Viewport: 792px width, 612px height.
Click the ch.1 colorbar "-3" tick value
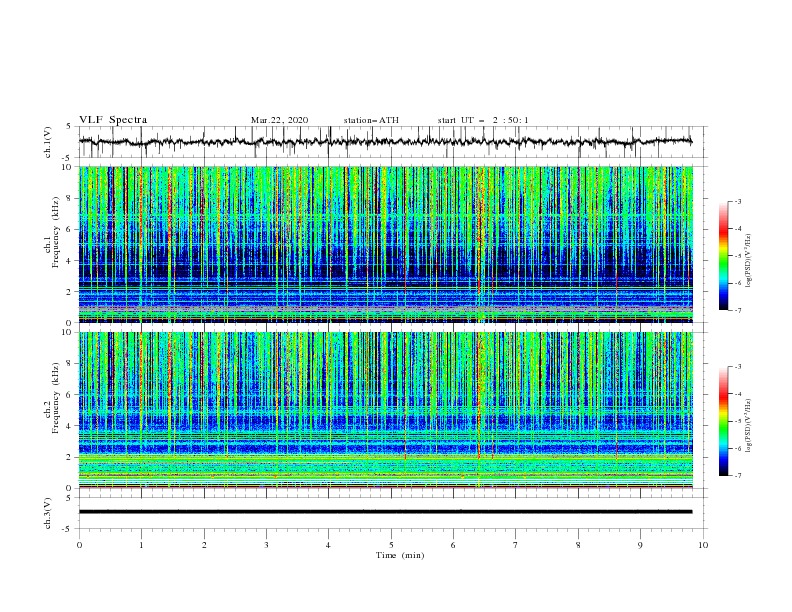click(737, 201)
